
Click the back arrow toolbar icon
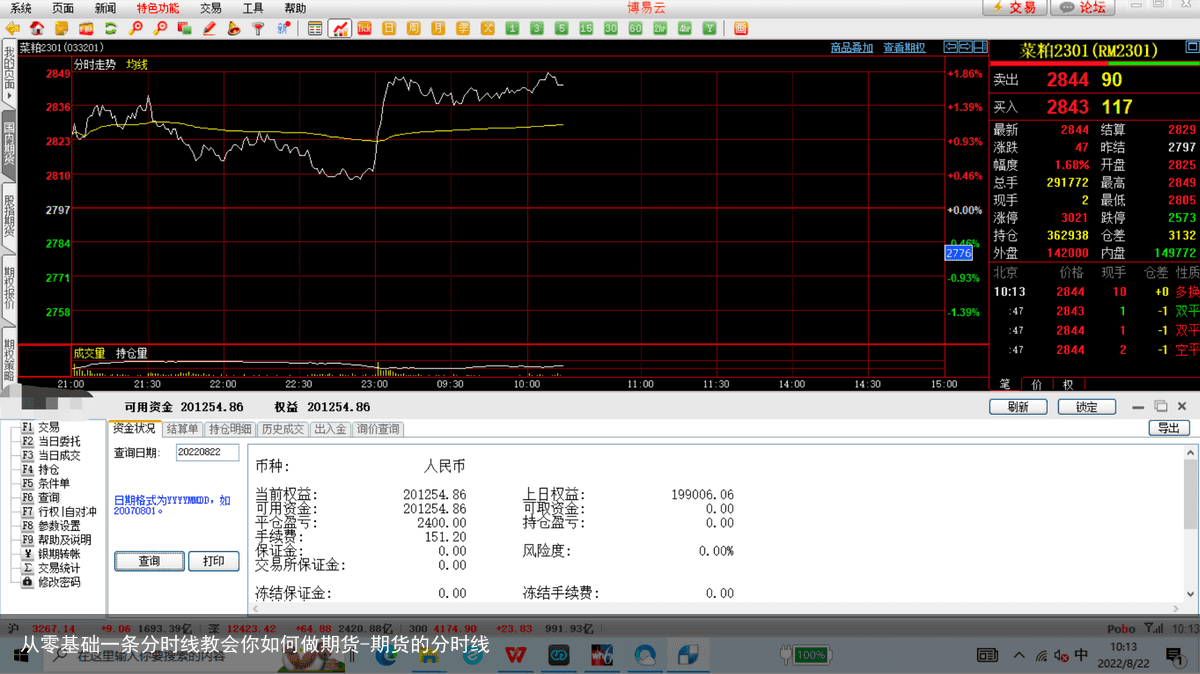(12, 28)
